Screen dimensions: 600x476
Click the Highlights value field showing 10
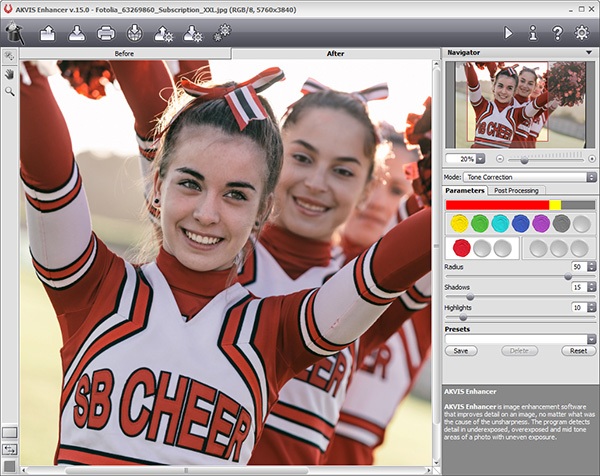(579, 307)
